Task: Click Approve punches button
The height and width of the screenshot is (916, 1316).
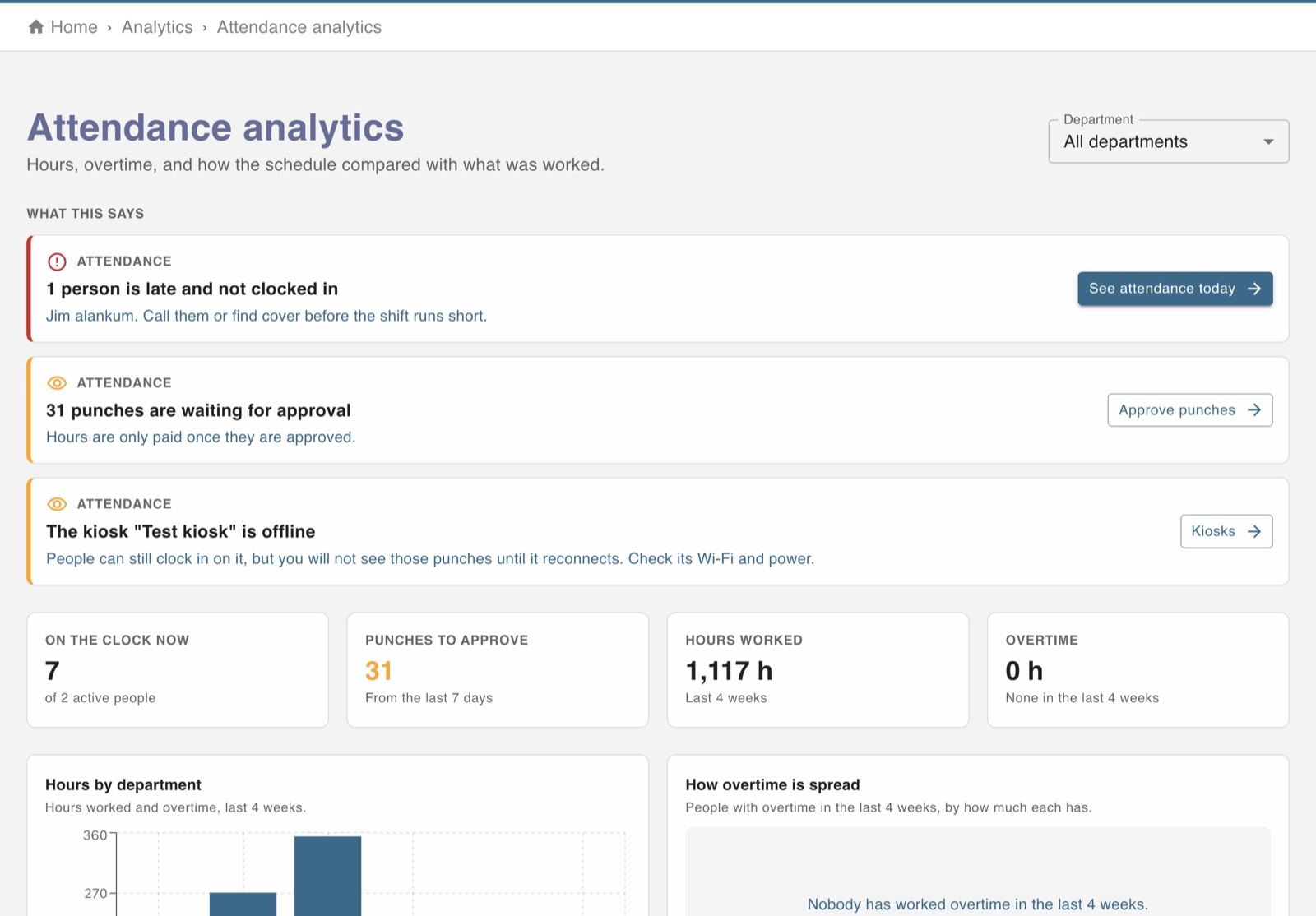Action: 1189,410
